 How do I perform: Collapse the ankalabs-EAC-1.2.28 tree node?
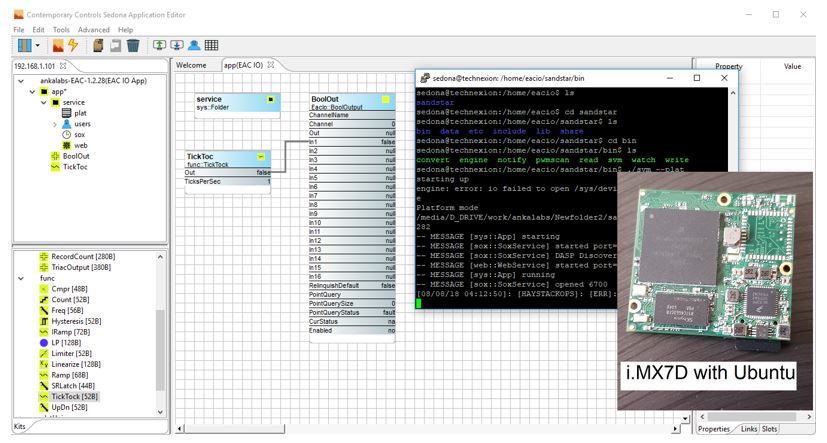click(x=21, y=81)
